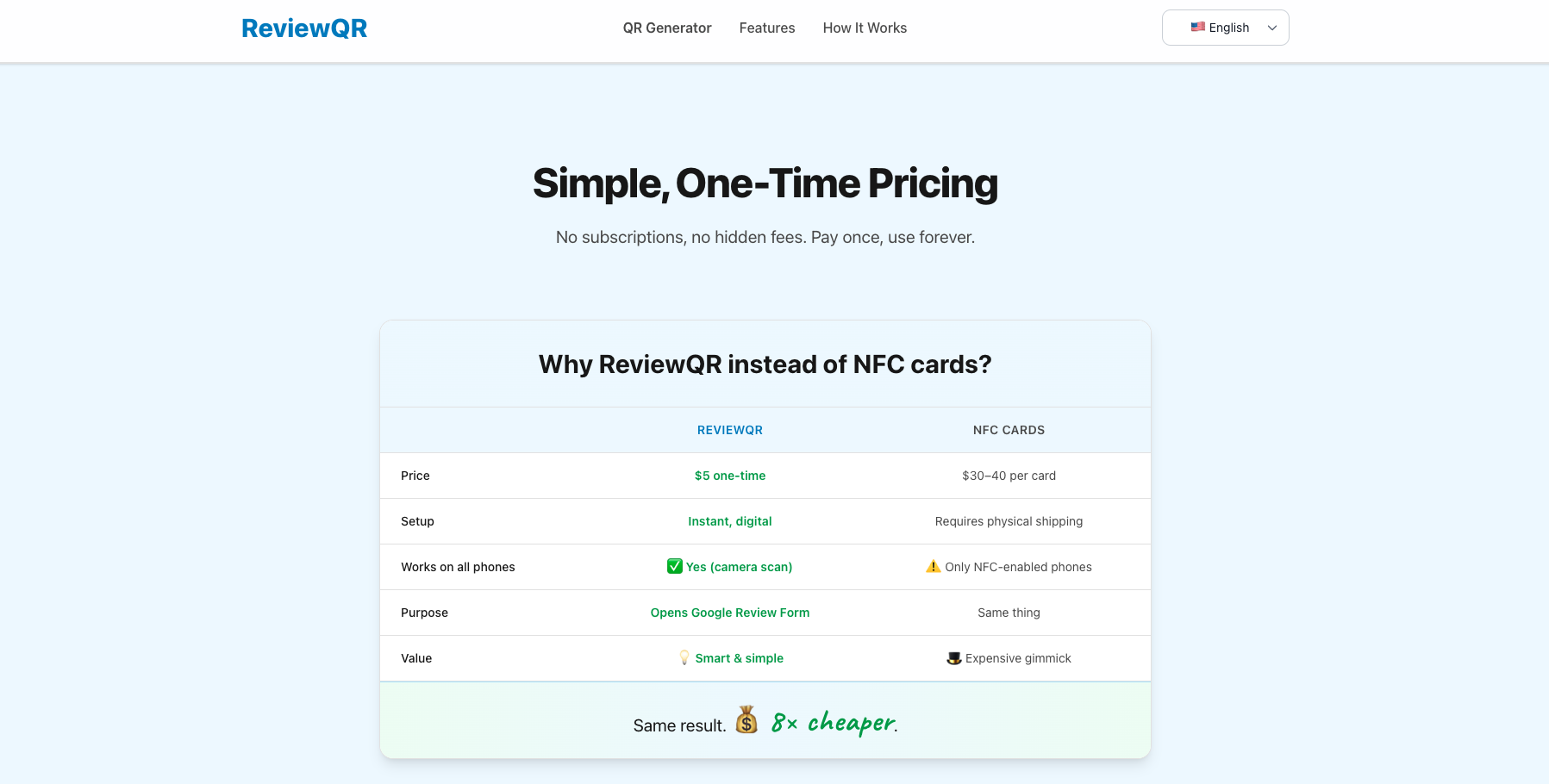Click the US flag icon in language selector

(x=1198, y=27)
